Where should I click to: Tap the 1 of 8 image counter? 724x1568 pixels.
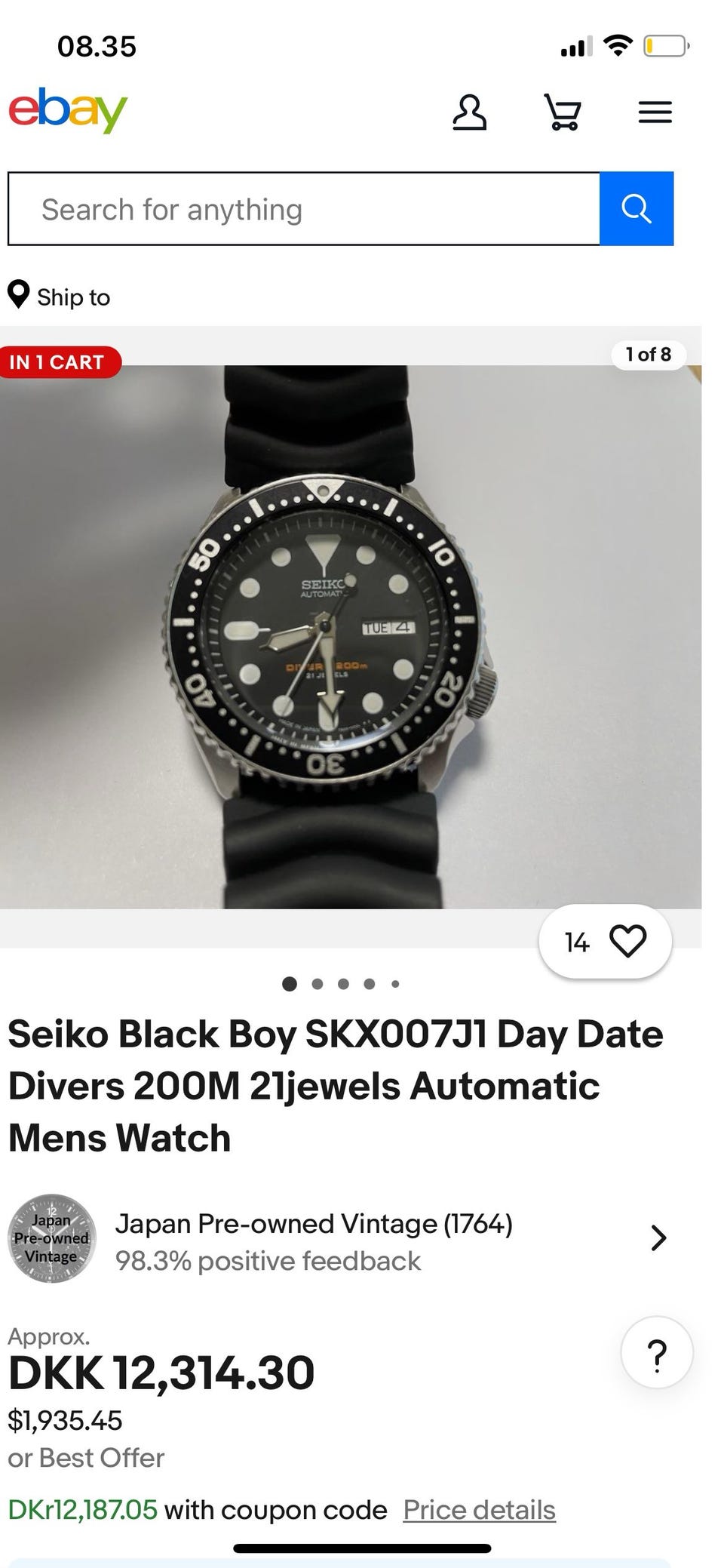coord(649,355)
